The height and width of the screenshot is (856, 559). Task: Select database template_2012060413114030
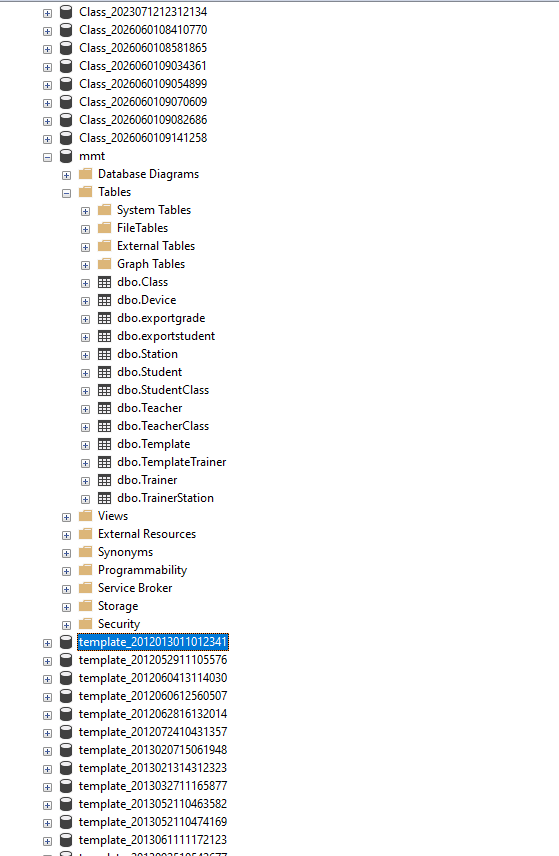click(153, 678)
